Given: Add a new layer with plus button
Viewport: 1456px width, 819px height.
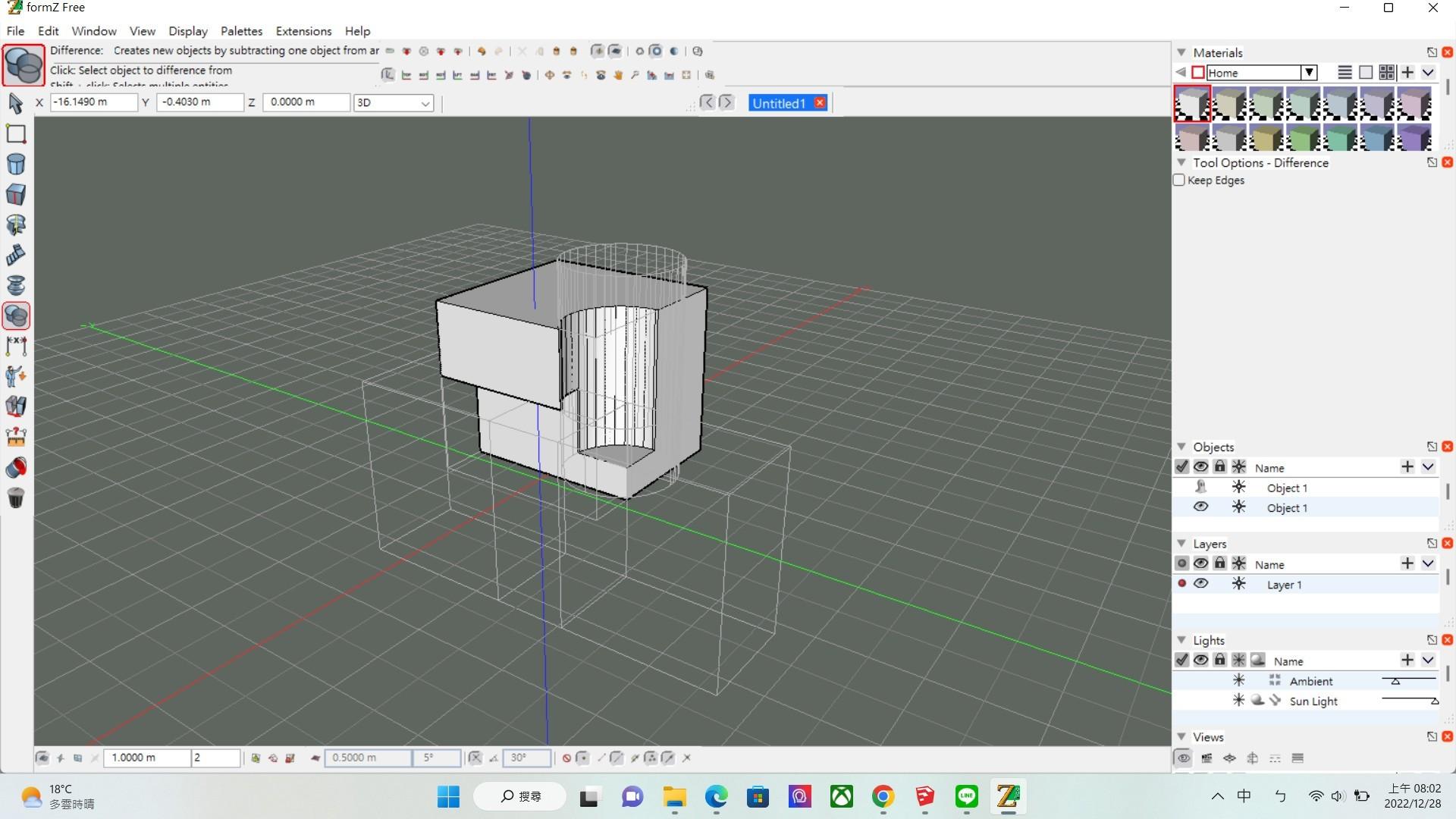Looking at the screenshot, I should pos(1407,563).
